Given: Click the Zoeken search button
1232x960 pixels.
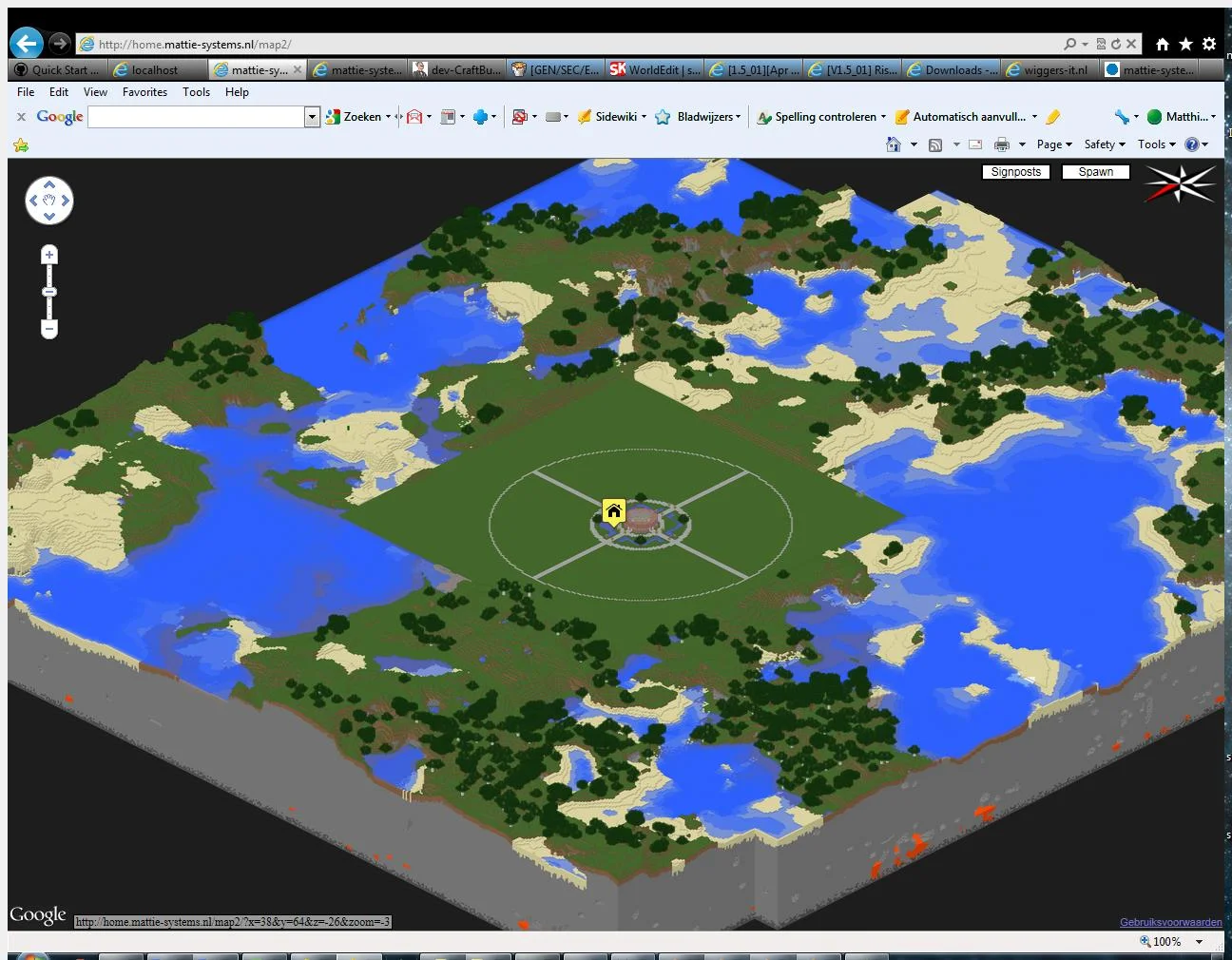Looking at the screenshot, I should point(354,117).
